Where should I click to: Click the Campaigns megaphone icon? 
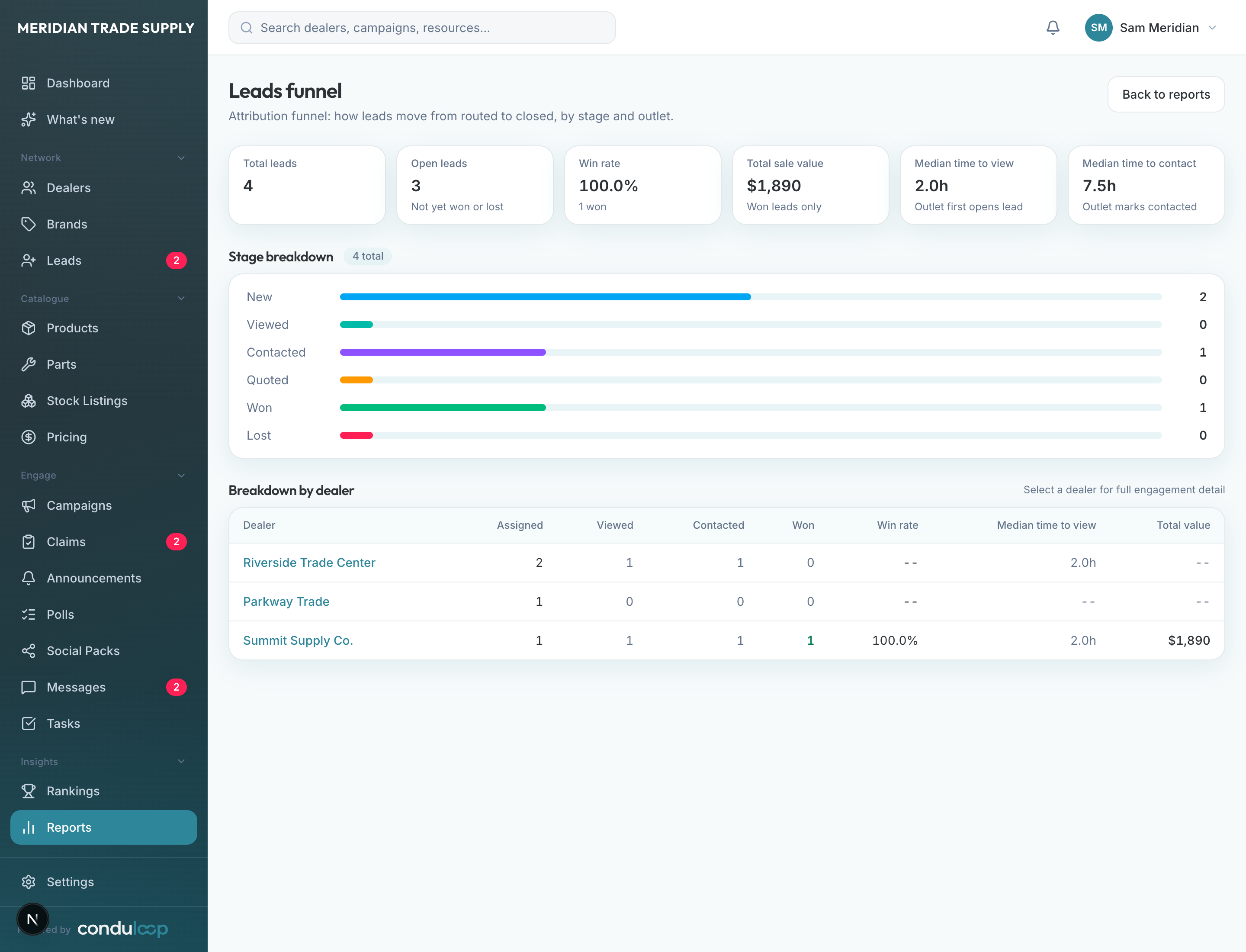pos(28,505)
